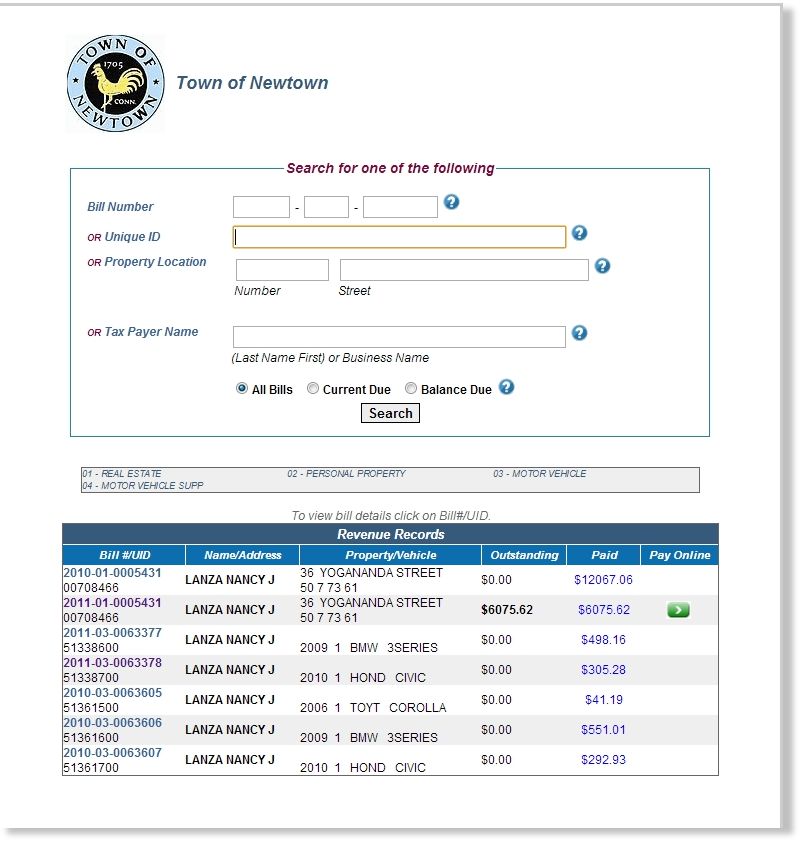The height and width of the screenshot is (843, 800).
Task: Click the Outstanding column header
Action: click(524, 555)
